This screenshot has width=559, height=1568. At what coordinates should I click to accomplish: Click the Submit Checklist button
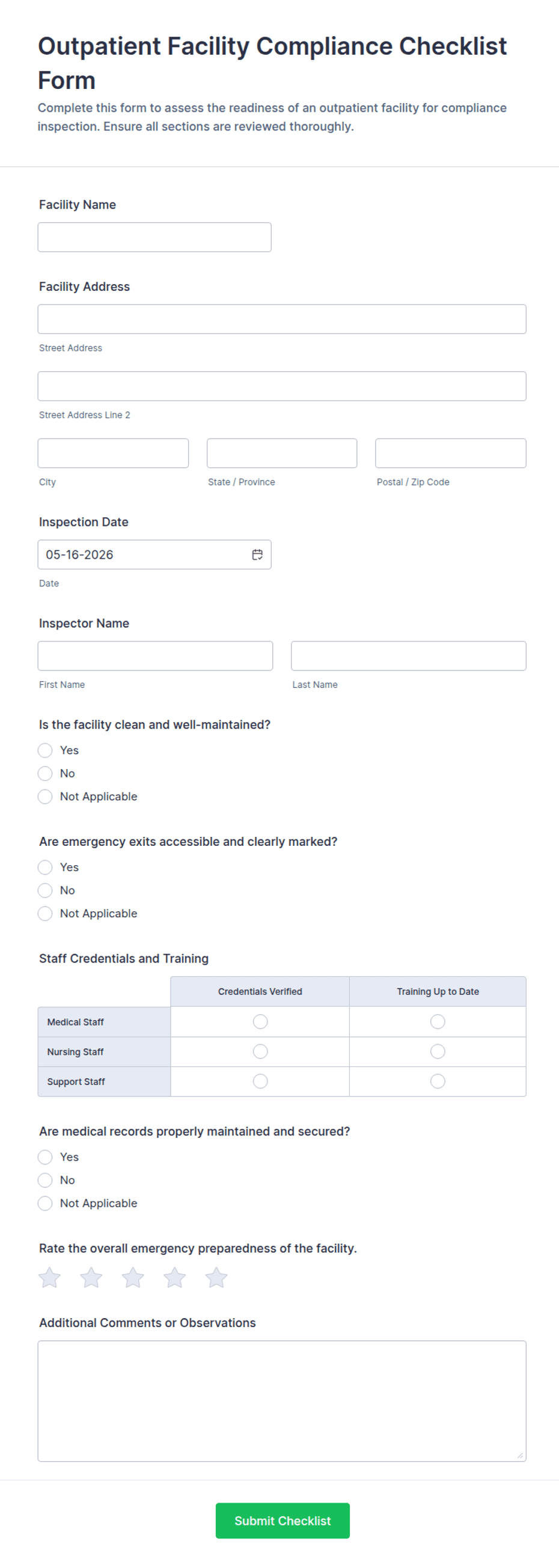[x=283, y=1521]
